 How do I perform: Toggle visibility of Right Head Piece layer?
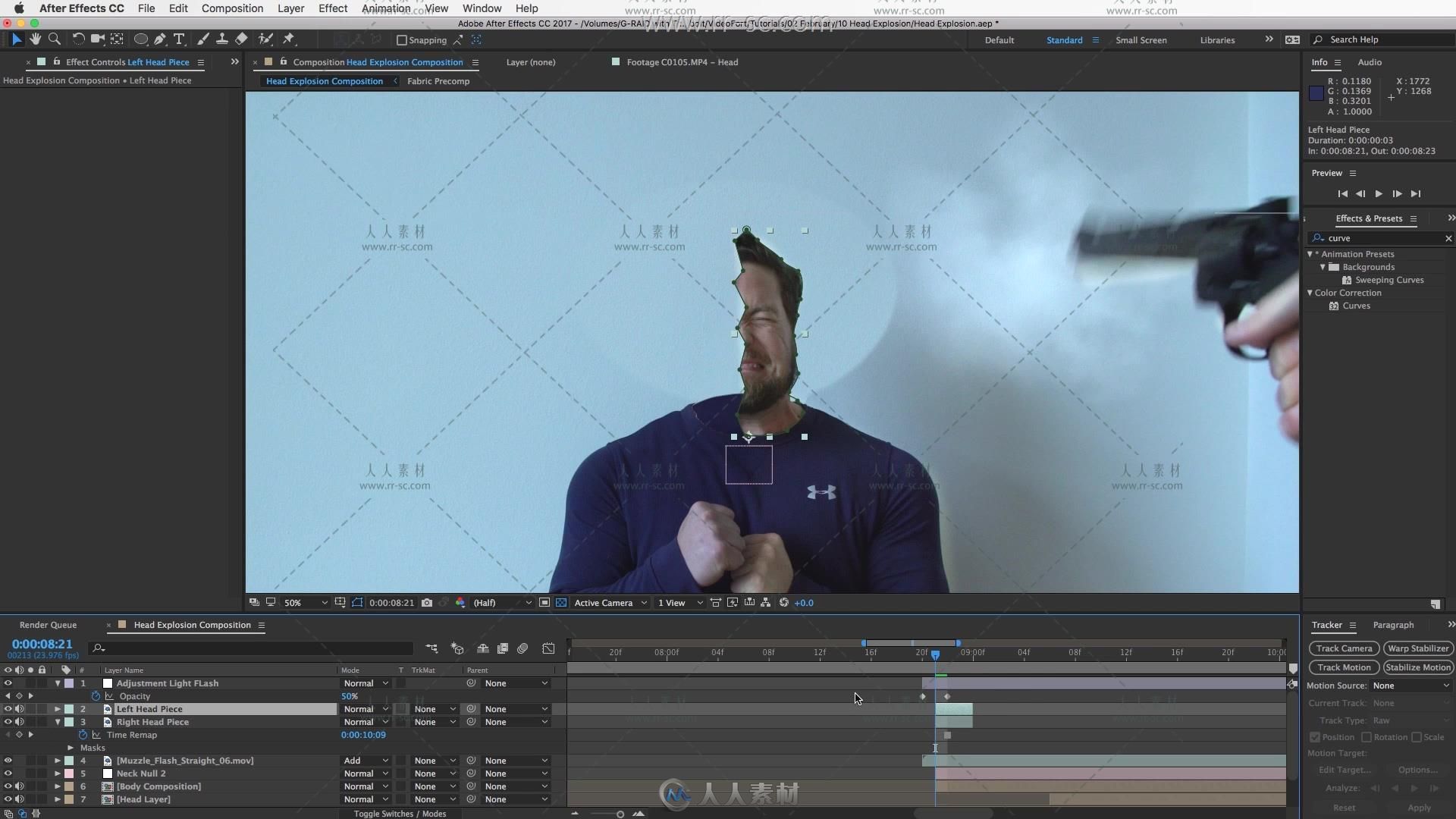click(x=7, y=721)
